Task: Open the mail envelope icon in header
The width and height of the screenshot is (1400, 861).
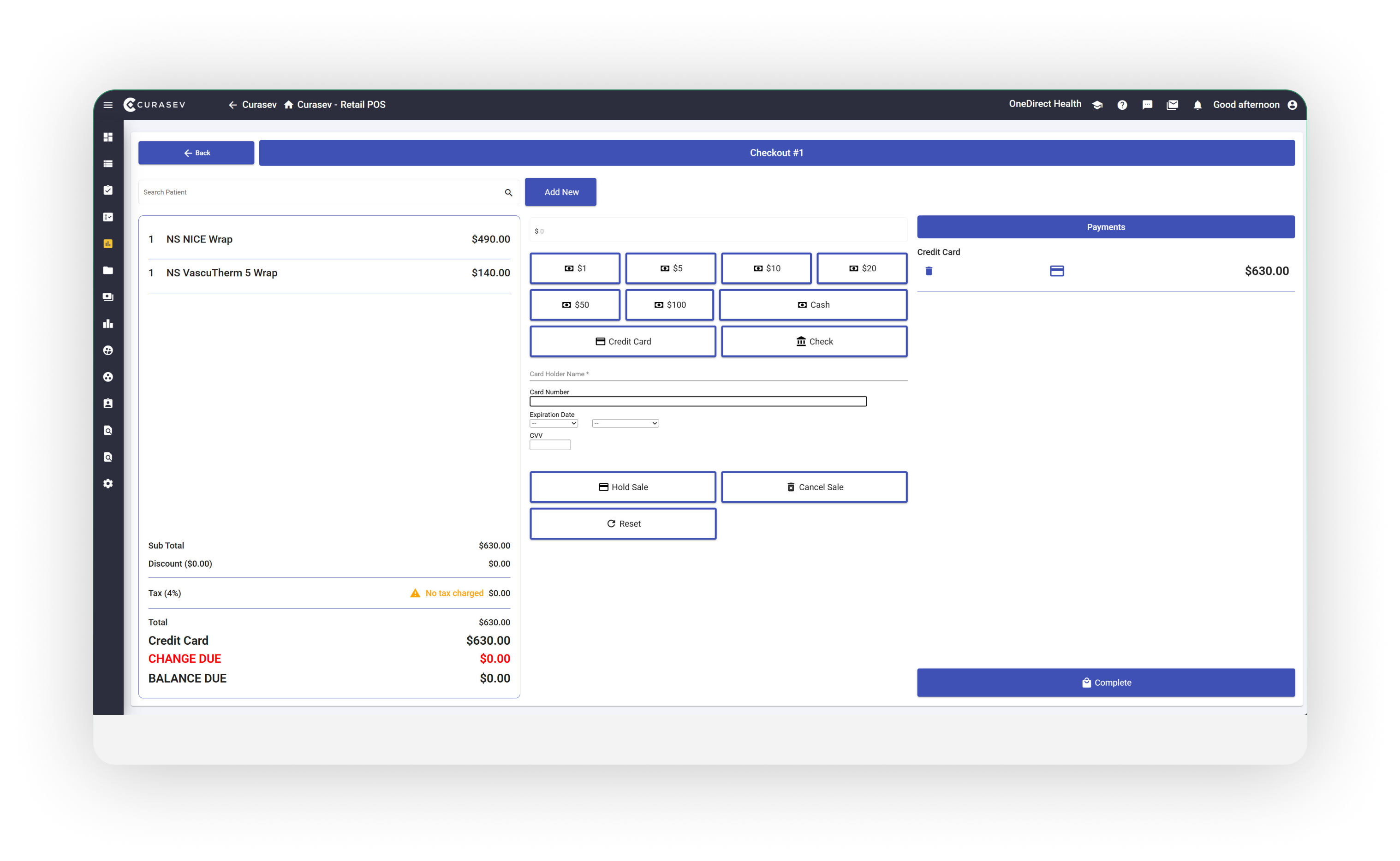Action: point(1172,105)
